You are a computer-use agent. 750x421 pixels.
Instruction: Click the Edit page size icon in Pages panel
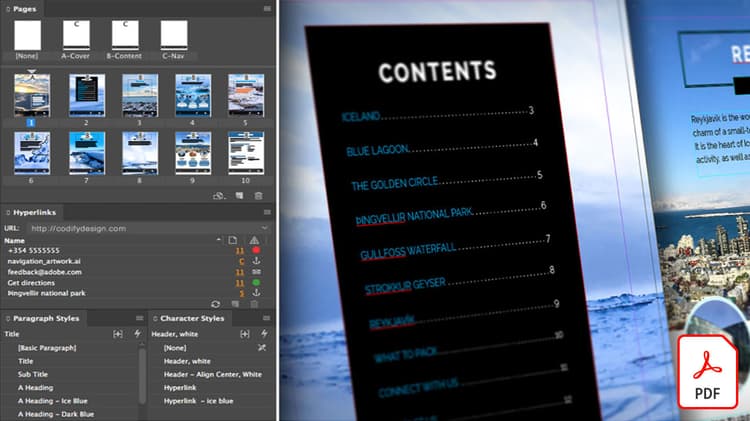[x=219, y=196]
